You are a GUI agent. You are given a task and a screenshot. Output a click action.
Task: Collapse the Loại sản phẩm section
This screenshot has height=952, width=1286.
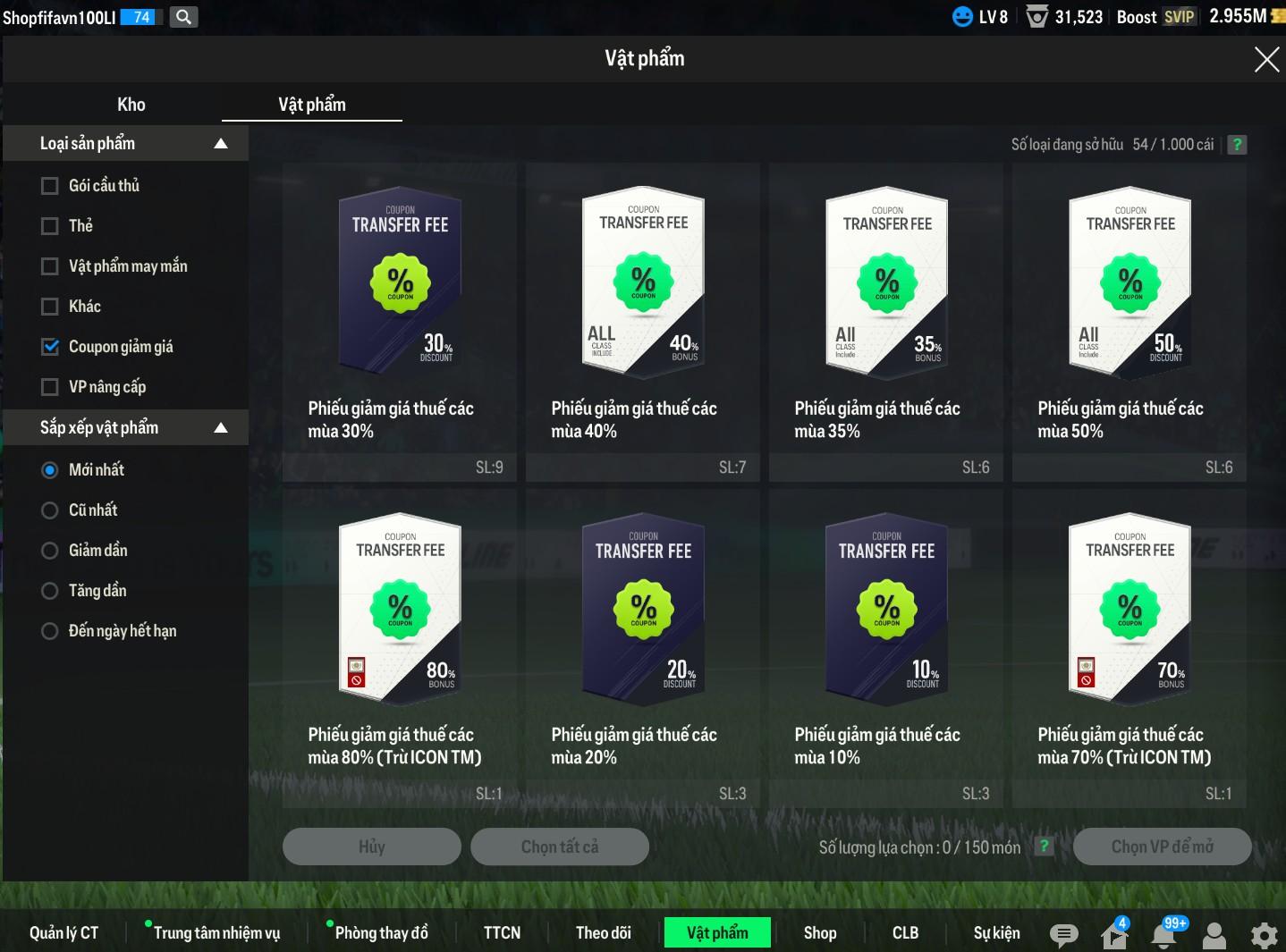click(220, 144)
